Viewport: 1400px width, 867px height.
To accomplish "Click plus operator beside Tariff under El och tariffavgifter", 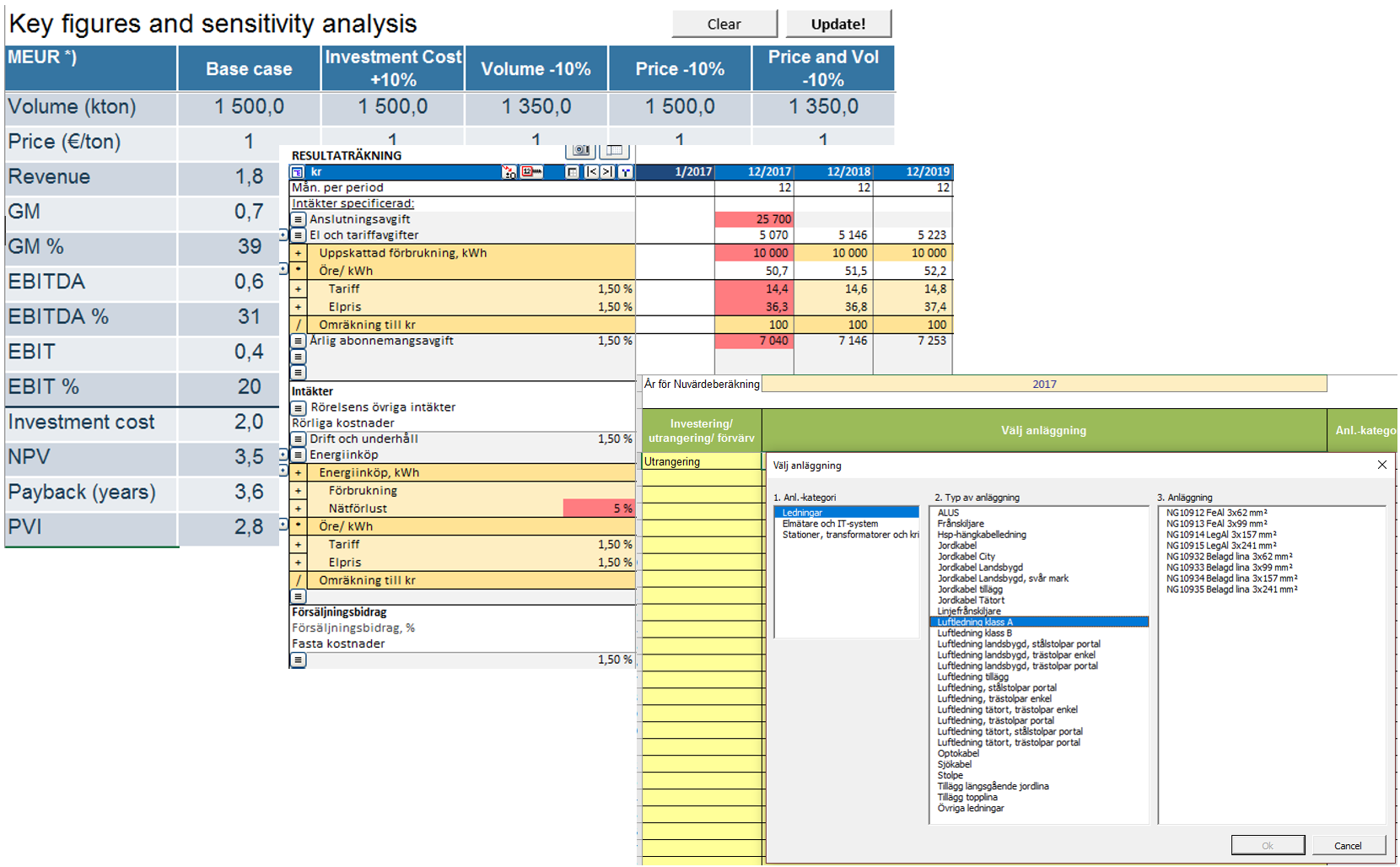I will tap(299, 289).
